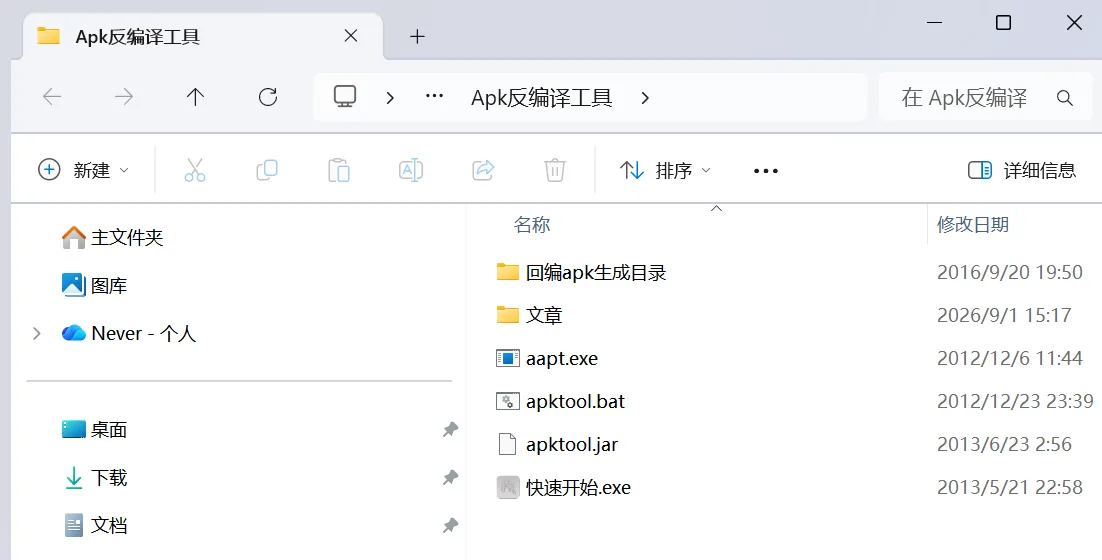
Task: Expand chevron after the monitor icon
Action: tap(390, 98)
